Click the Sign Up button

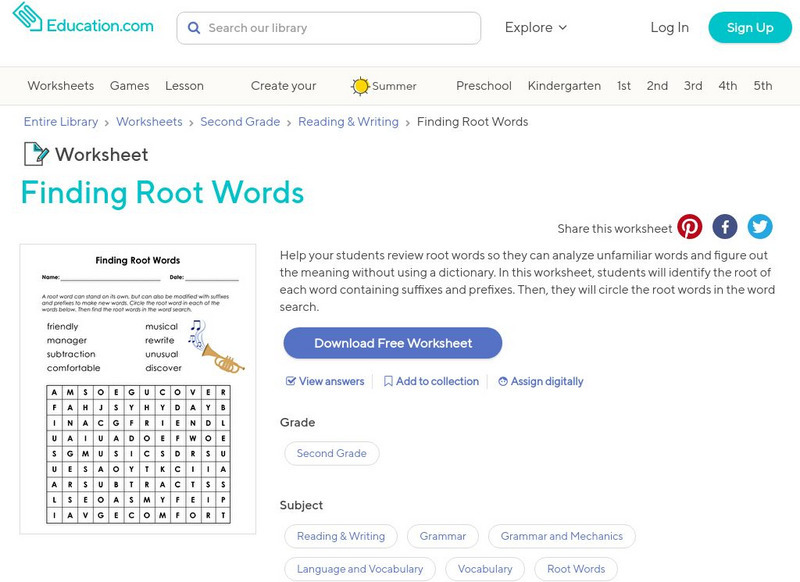pyautogui.click(x=749, y=28)
